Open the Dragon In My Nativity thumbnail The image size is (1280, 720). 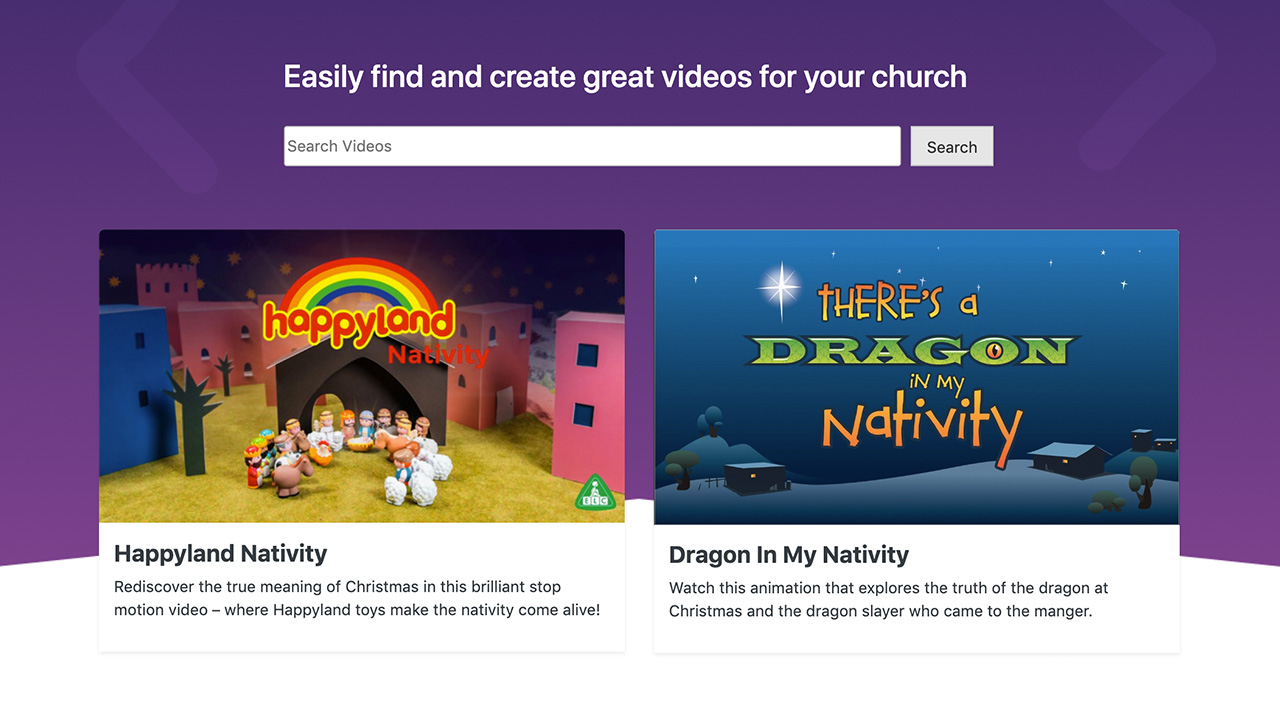click(x=917, y=377)
